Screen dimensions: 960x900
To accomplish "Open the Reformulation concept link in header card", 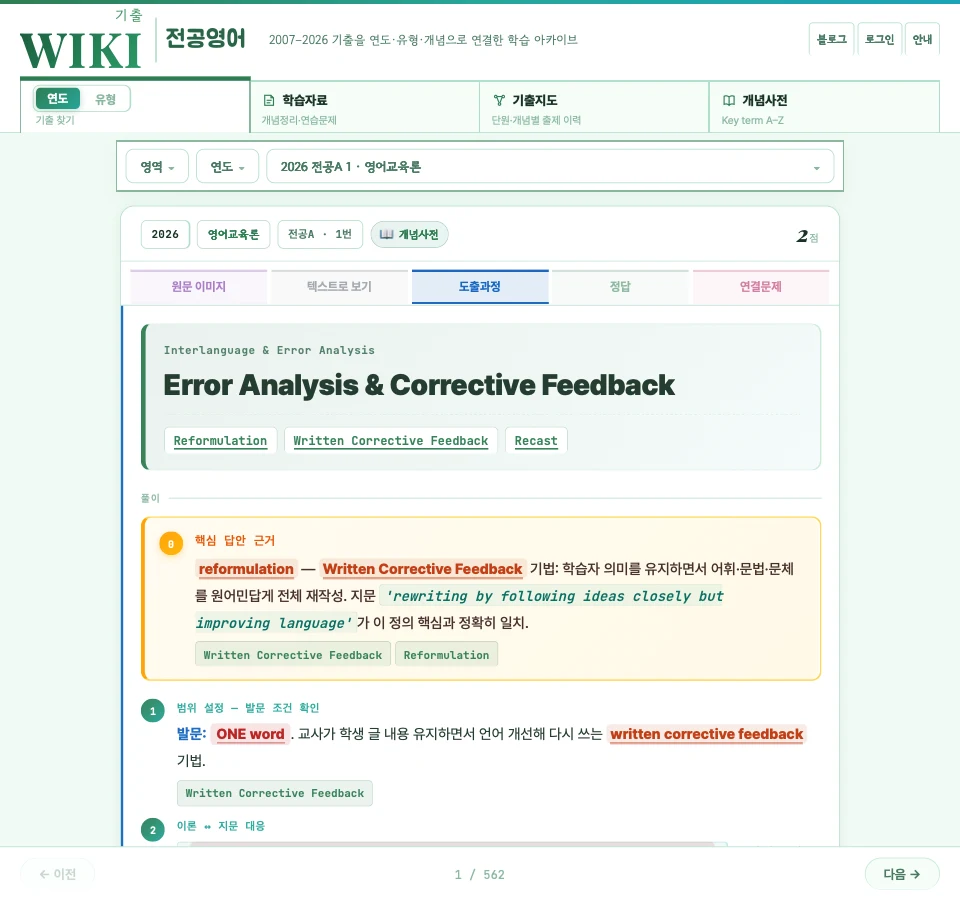I will pos(220,441).
